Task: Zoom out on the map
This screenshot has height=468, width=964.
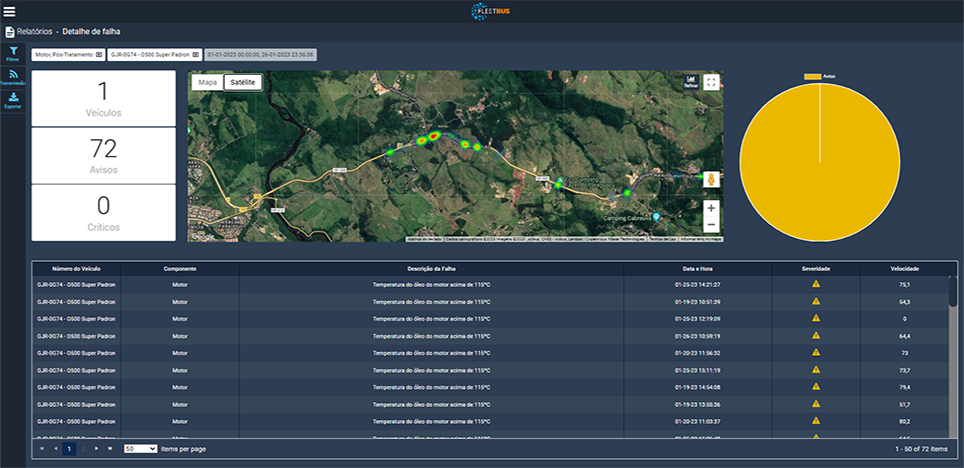Action: click(x=711, y=225)
